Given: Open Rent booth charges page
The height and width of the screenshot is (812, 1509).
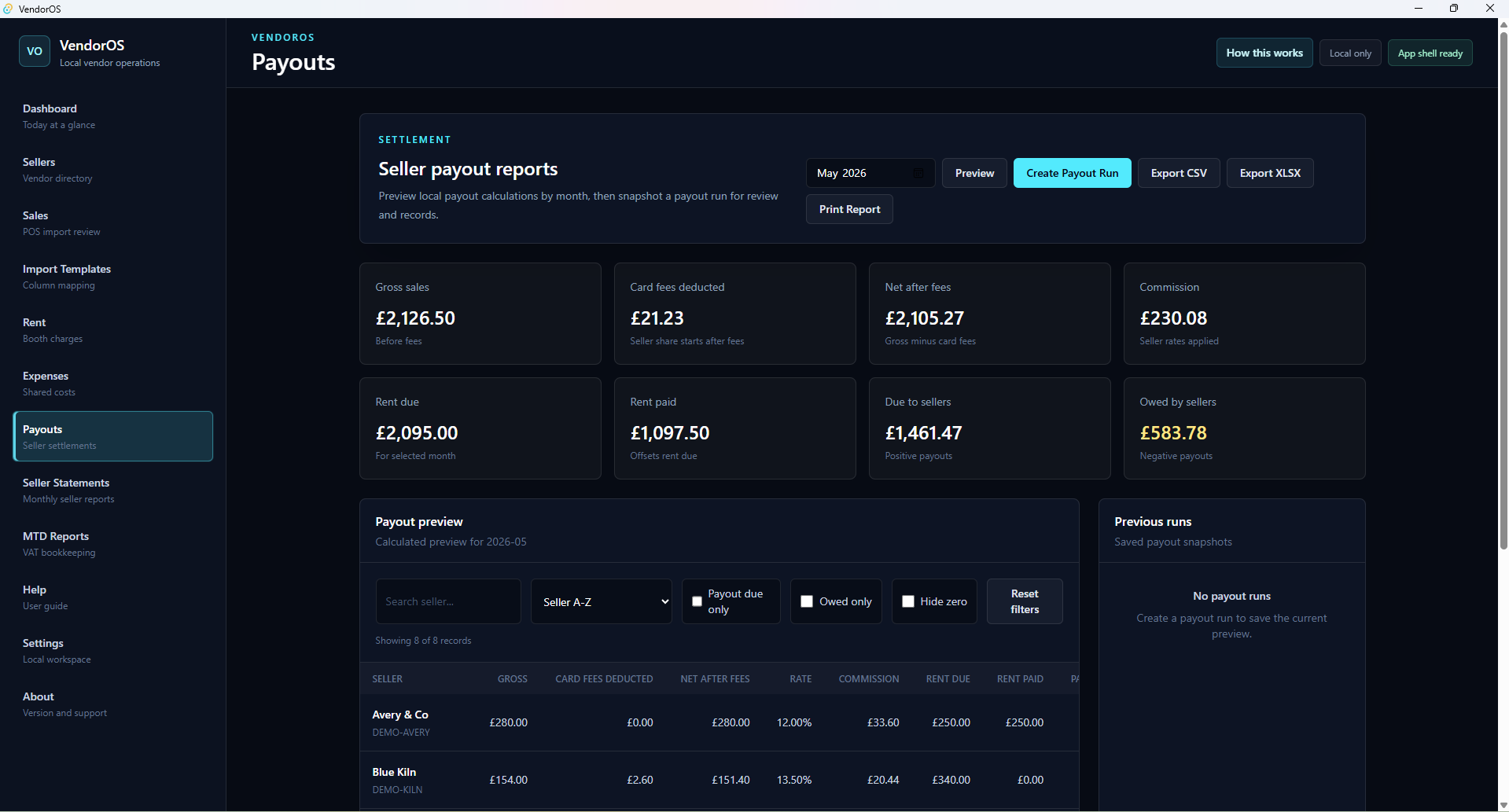Looking at the screenshot, I should point(113,329).
